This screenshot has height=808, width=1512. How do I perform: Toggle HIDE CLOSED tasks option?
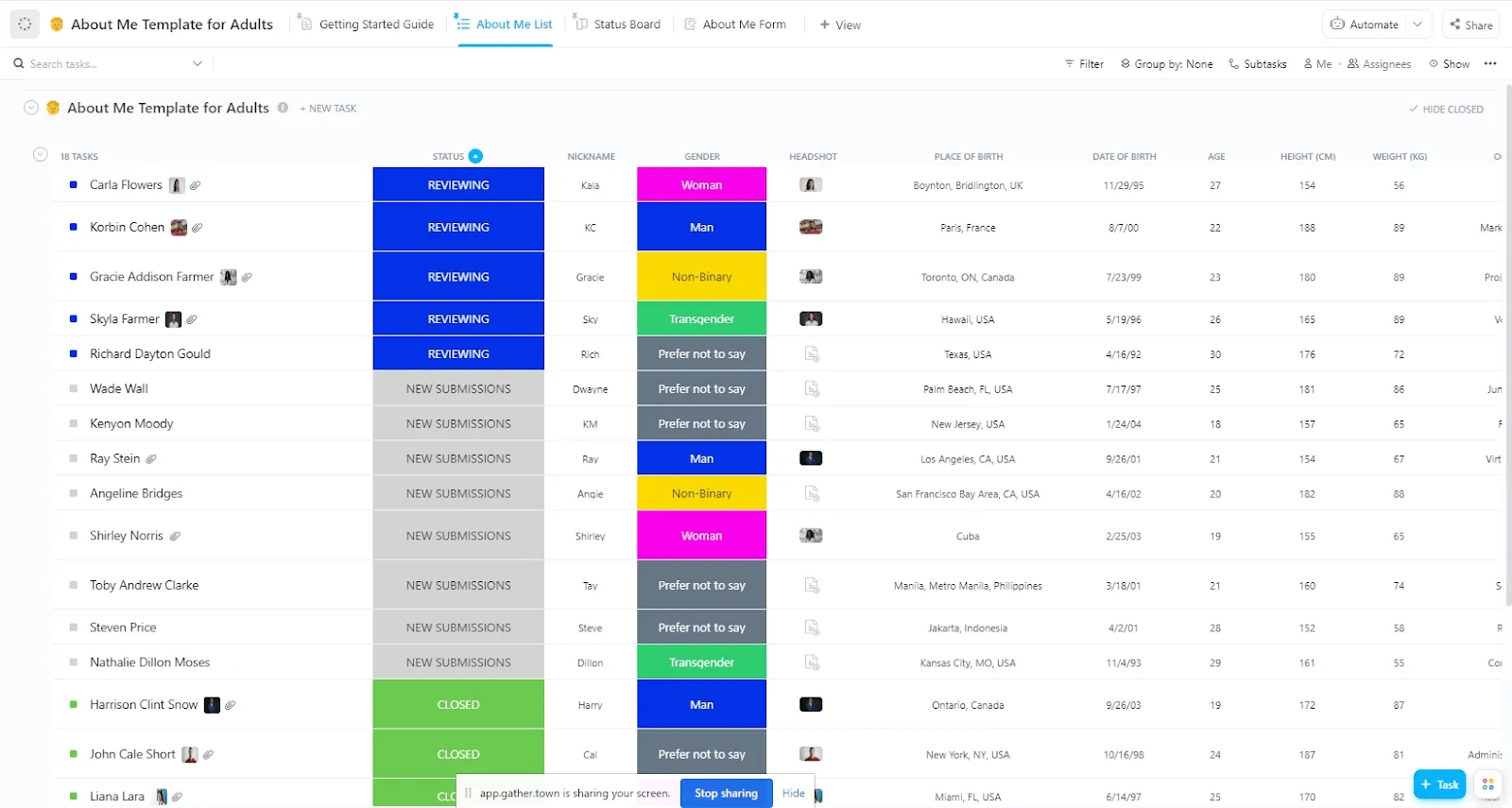click(1447, 109)
